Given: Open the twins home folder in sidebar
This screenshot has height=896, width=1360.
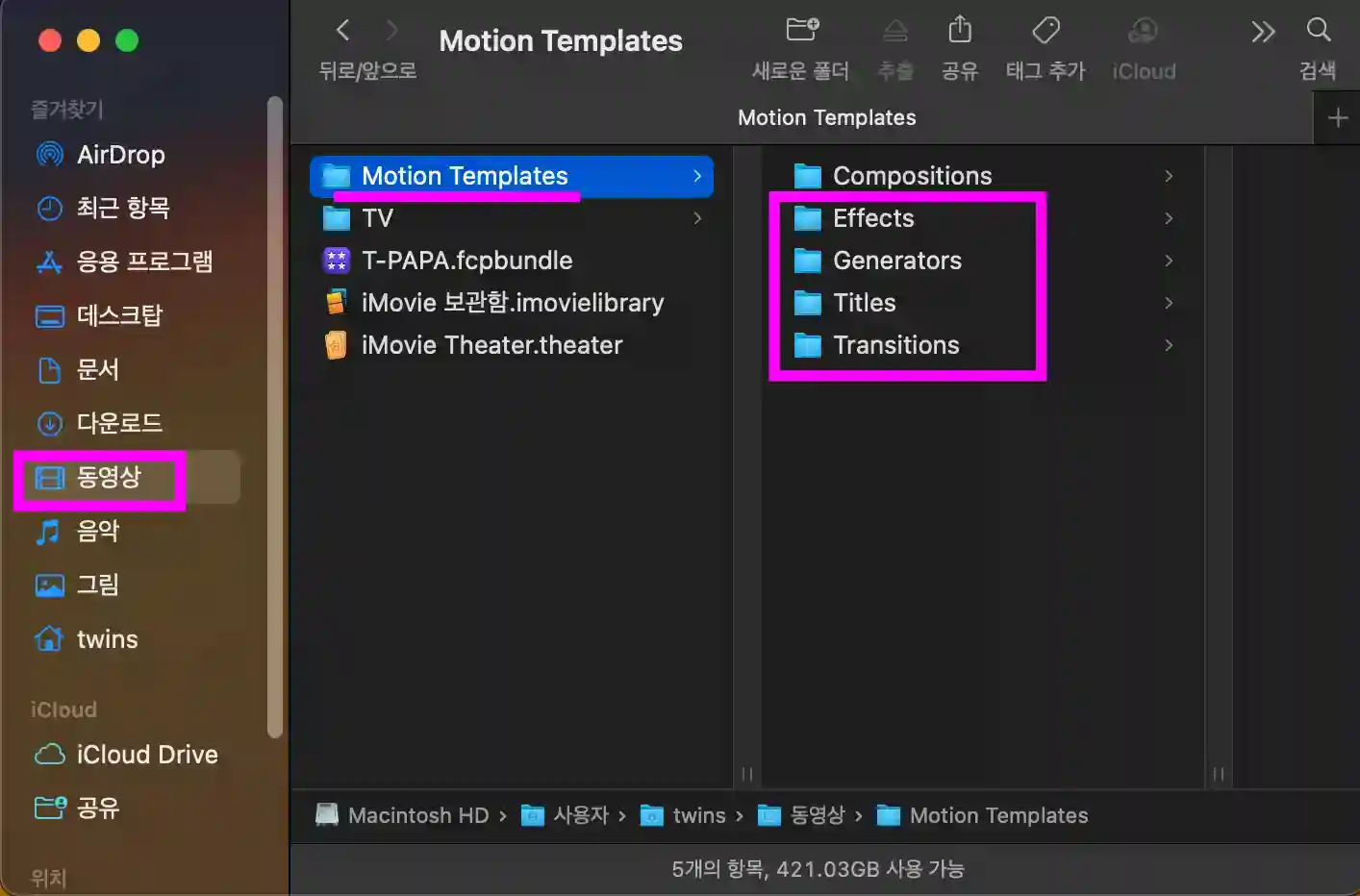Looking at the screenshot, I should (107, 638).
